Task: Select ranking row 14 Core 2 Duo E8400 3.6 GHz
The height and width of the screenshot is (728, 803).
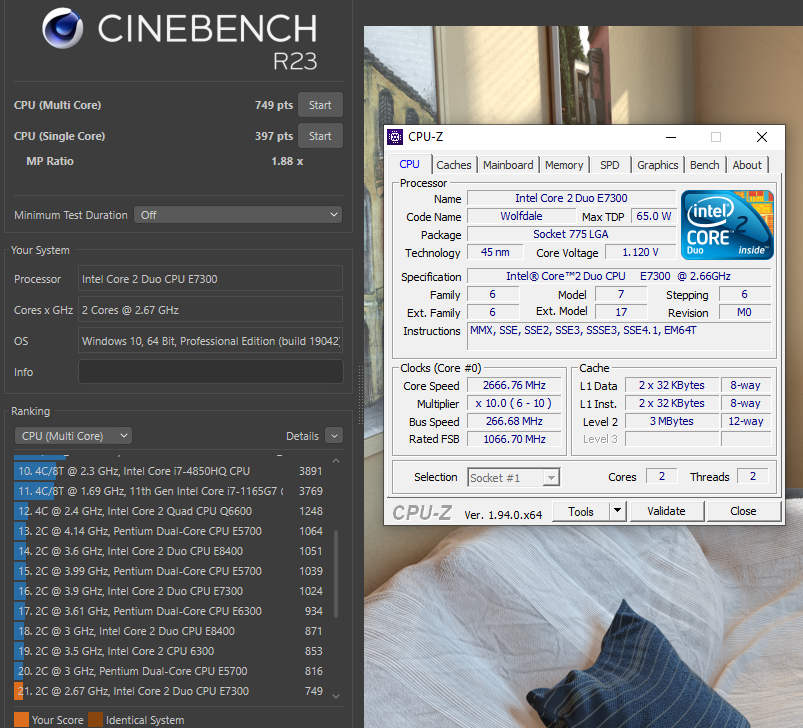Action: tap(171, 551)
